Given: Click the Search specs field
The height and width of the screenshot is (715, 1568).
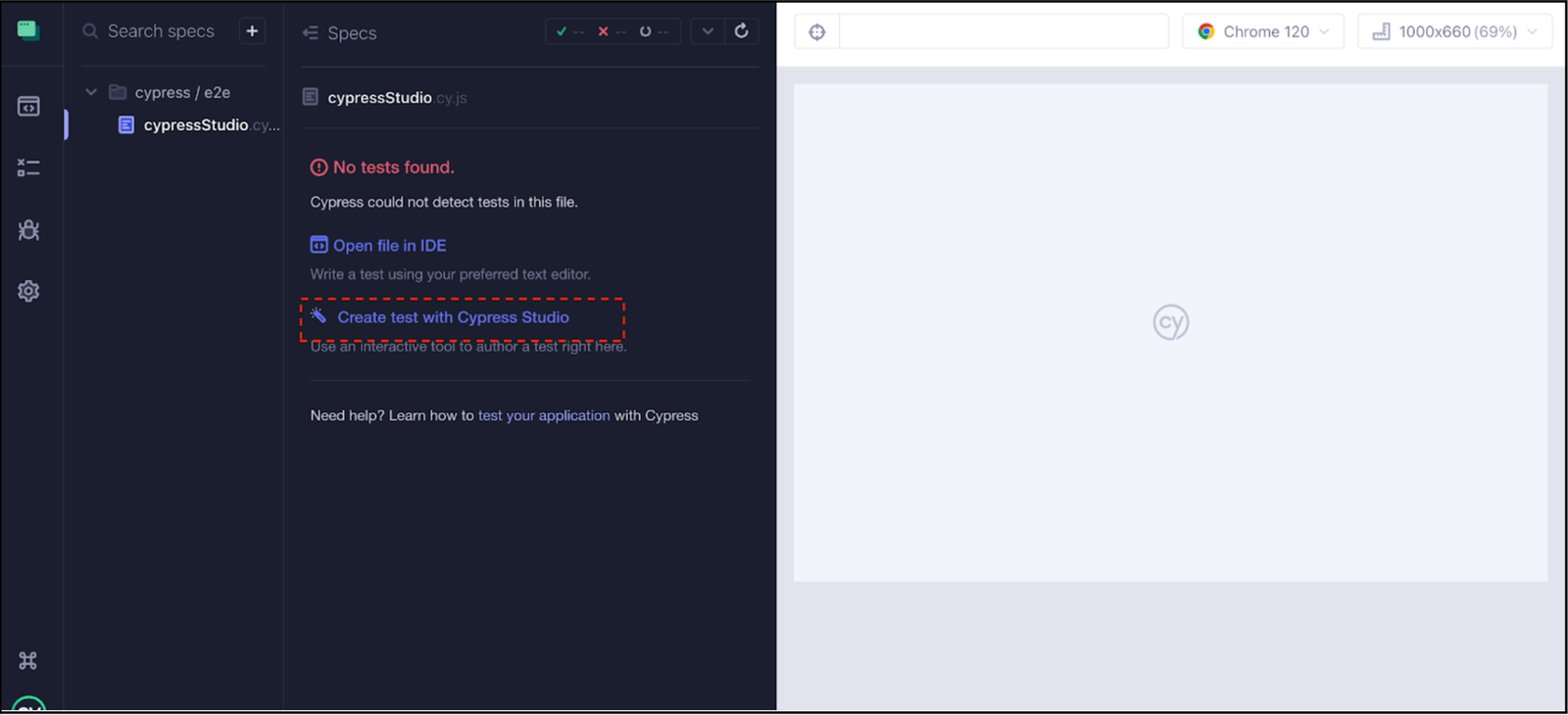Looking at the screenshot, I should point(162,31).
